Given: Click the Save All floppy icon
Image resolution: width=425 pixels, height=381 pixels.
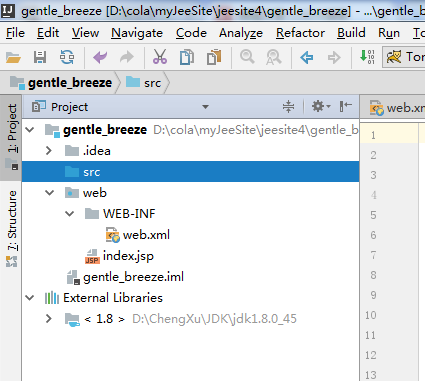Looking at the screenshot, I should click(40, 57).
